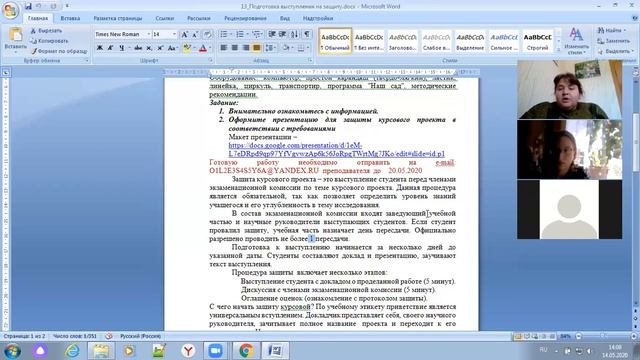
Task: Select the Без интервала style
Action: (x=369, y=41)
